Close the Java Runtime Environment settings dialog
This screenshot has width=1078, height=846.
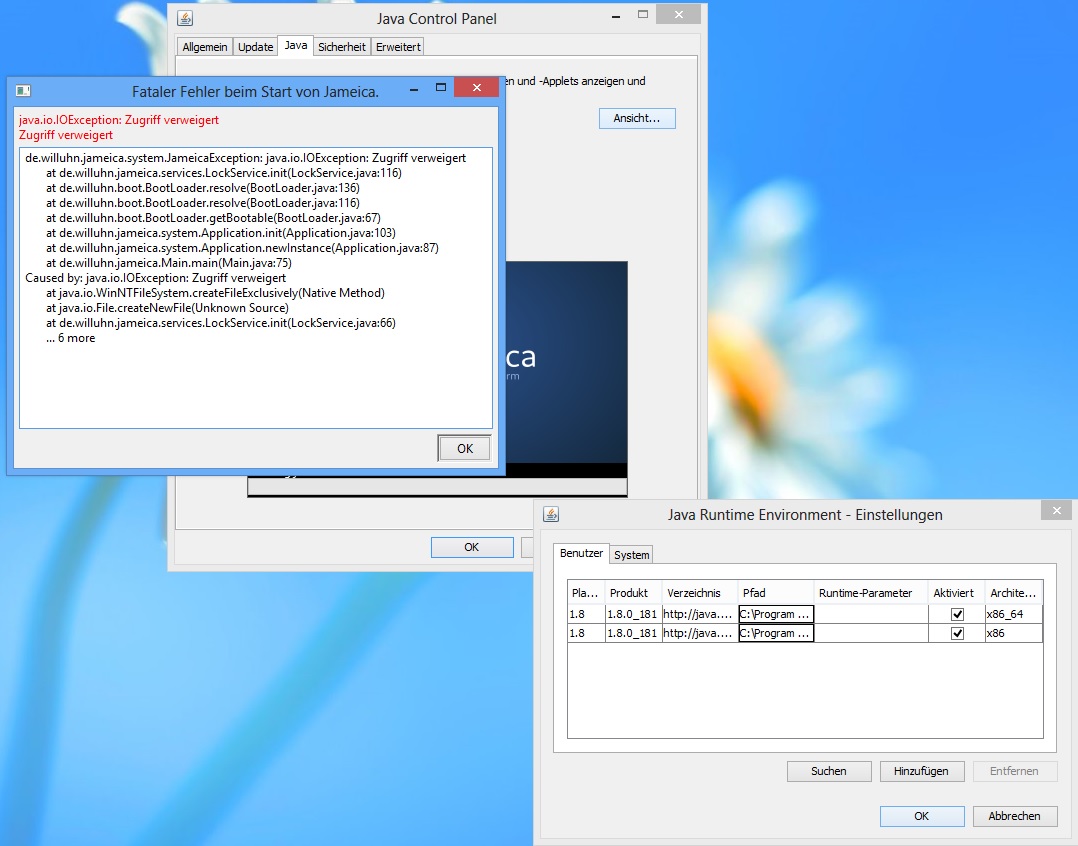(x=1057, y=510)
